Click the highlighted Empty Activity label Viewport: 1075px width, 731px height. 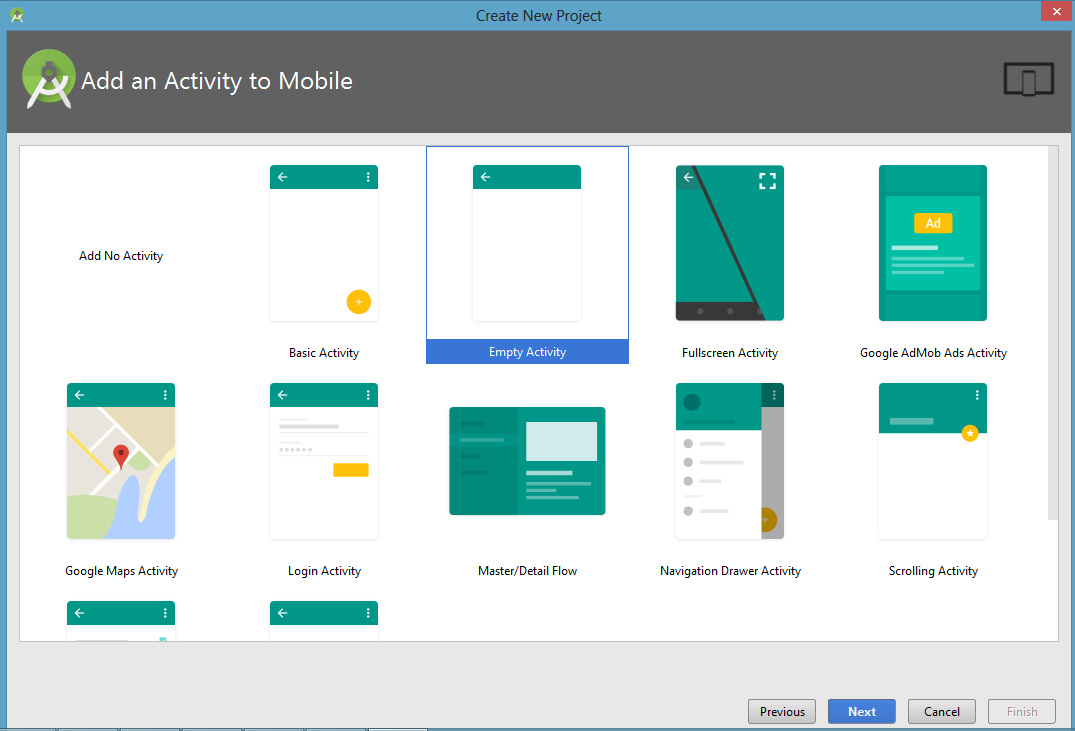527,352
